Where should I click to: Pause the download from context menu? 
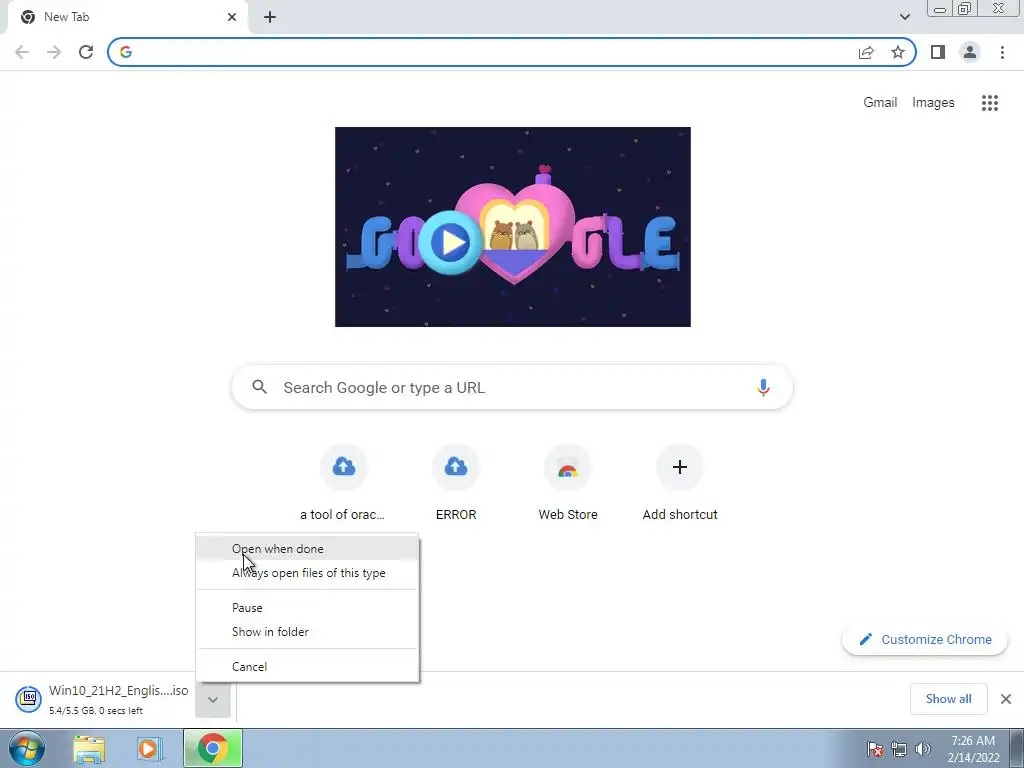(x=308, y=608)
